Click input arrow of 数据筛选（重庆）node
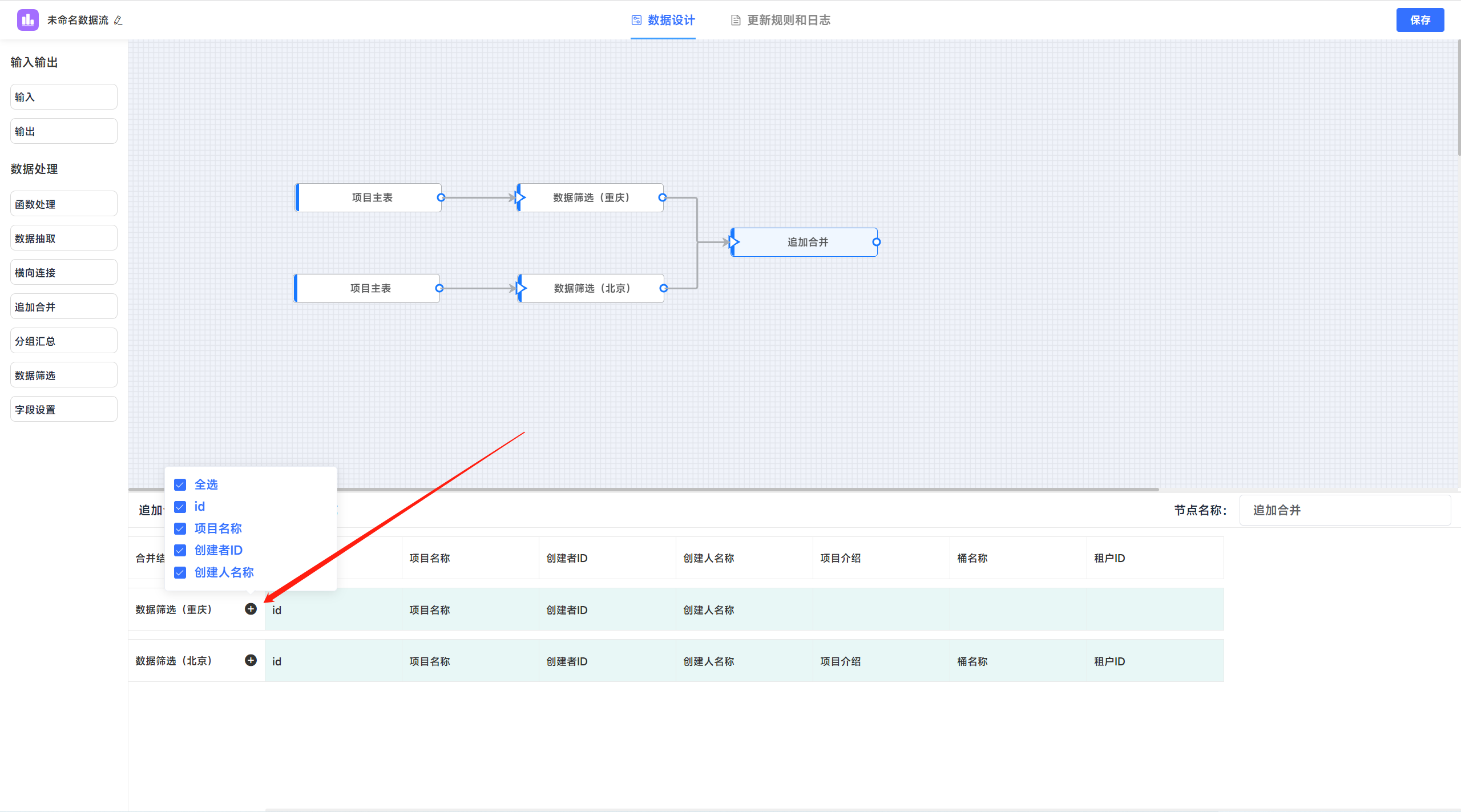The image size is (1461, 812). coord(520,197)
